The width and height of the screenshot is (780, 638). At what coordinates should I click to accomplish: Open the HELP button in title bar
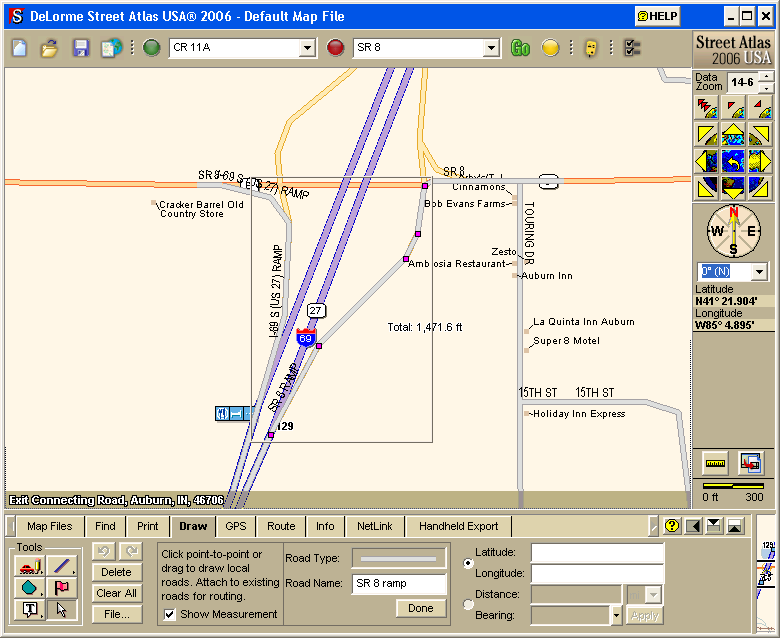[x=658, y=16]
